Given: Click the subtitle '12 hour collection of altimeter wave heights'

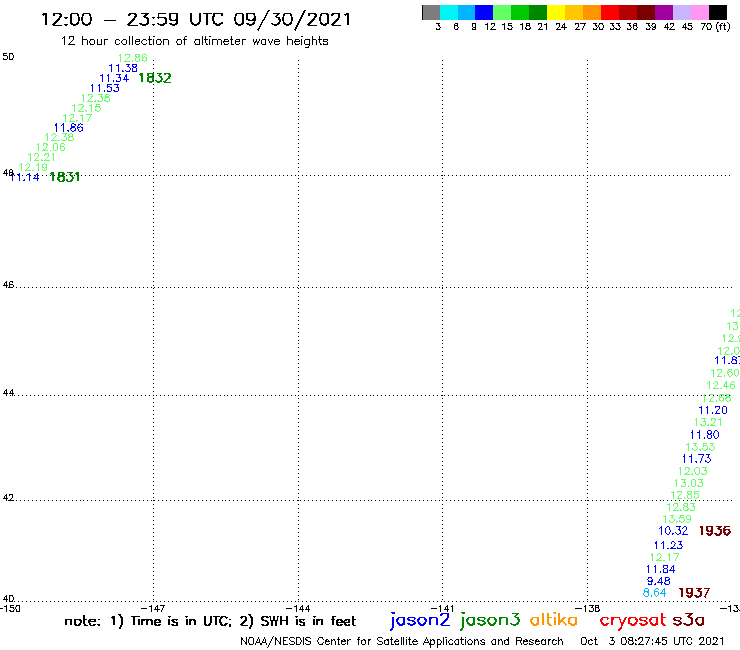Looking at the screenshot, I should coord(194,41).
